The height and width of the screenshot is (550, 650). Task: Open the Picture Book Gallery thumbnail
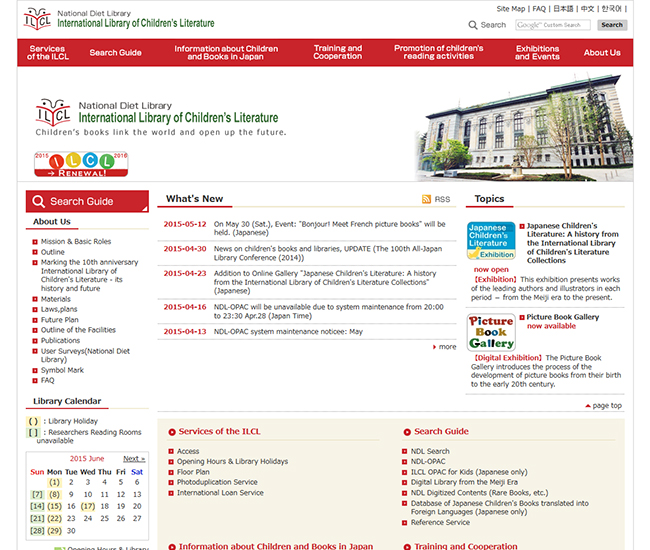click(x=491, y=332)
